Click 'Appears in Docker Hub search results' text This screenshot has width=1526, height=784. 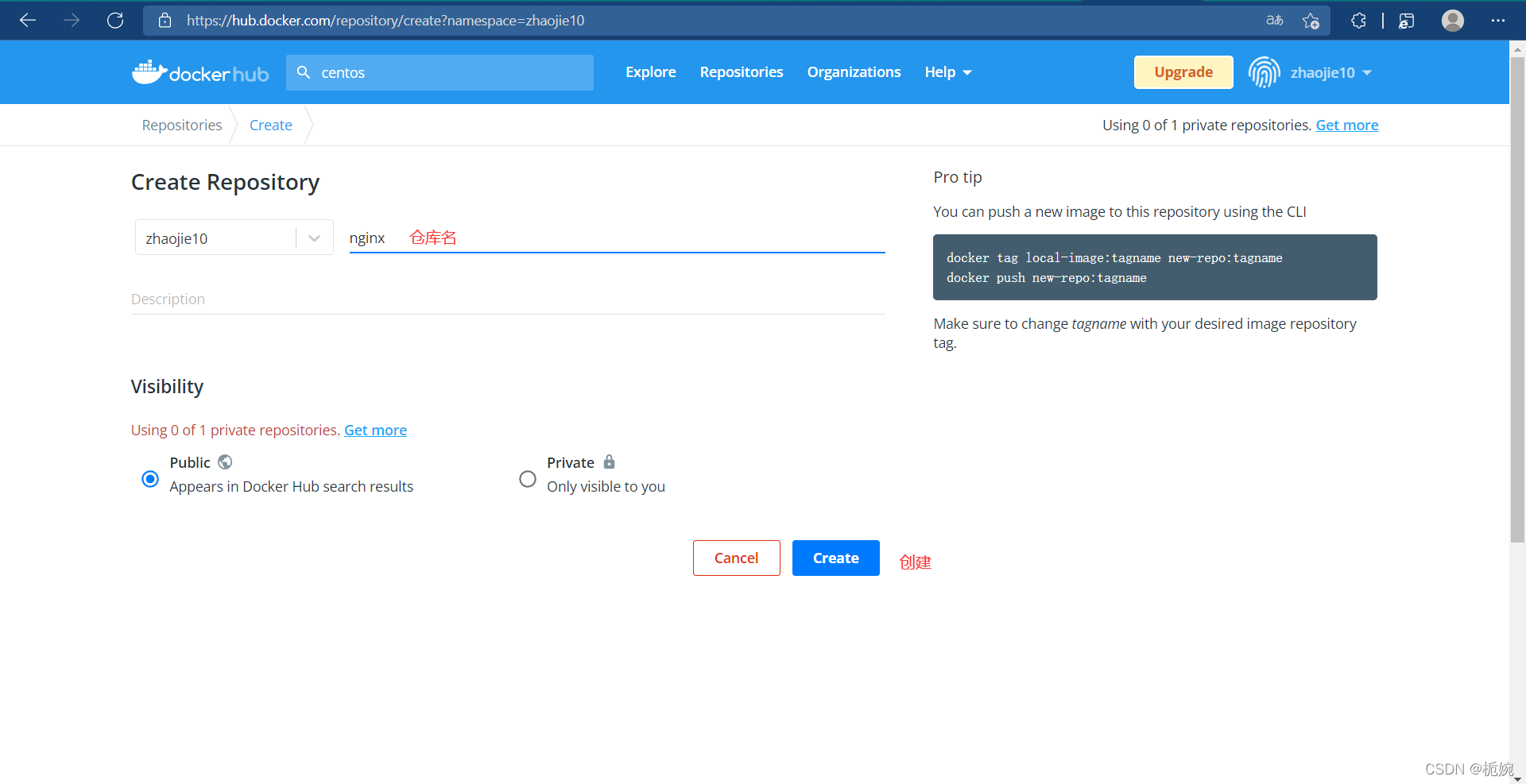[x=291, y=486]
